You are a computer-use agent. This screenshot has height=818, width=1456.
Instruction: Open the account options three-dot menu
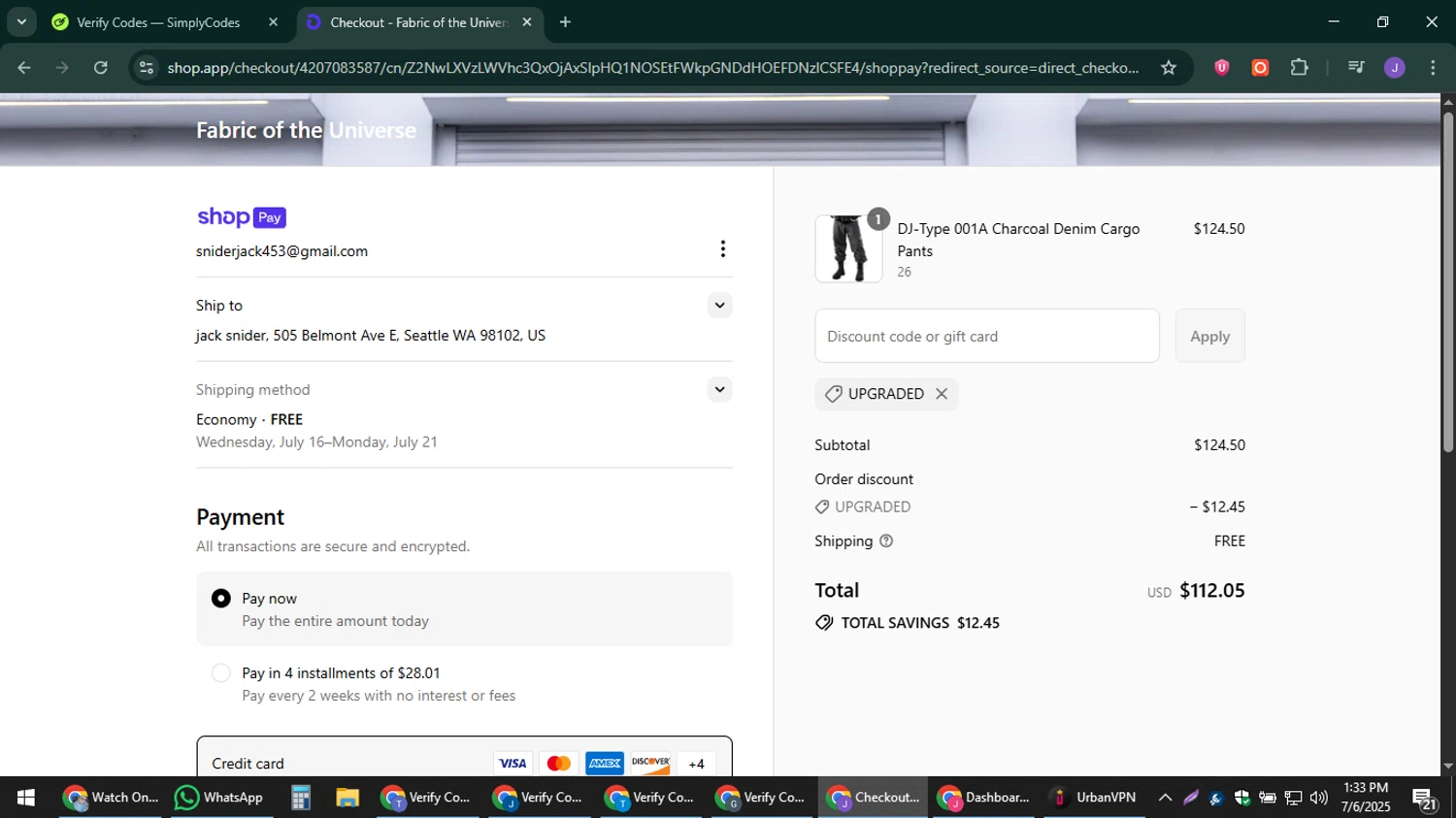[x=722, y=249]
